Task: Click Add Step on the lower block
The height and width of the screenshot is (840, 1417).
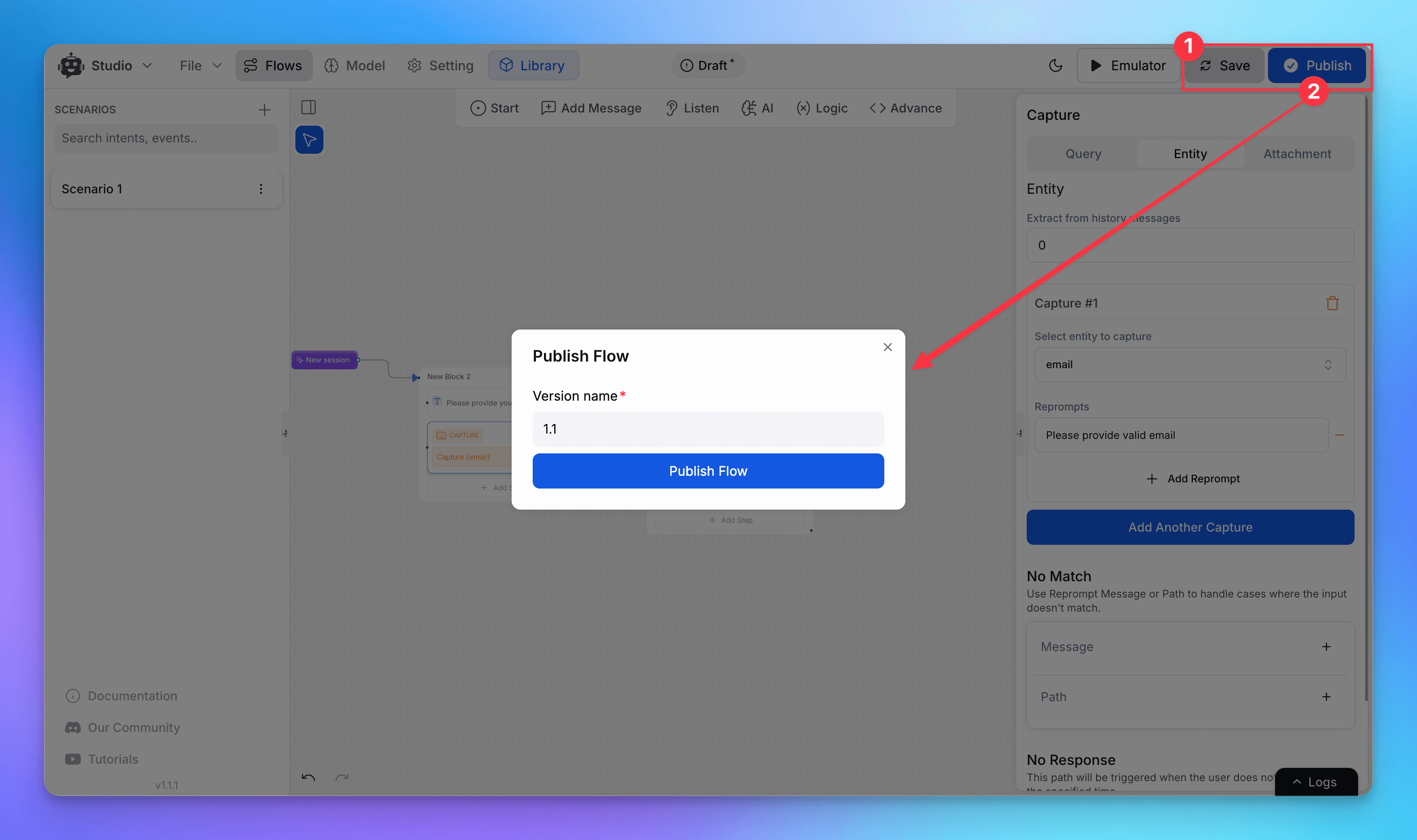Action: (x=730, y=520)
